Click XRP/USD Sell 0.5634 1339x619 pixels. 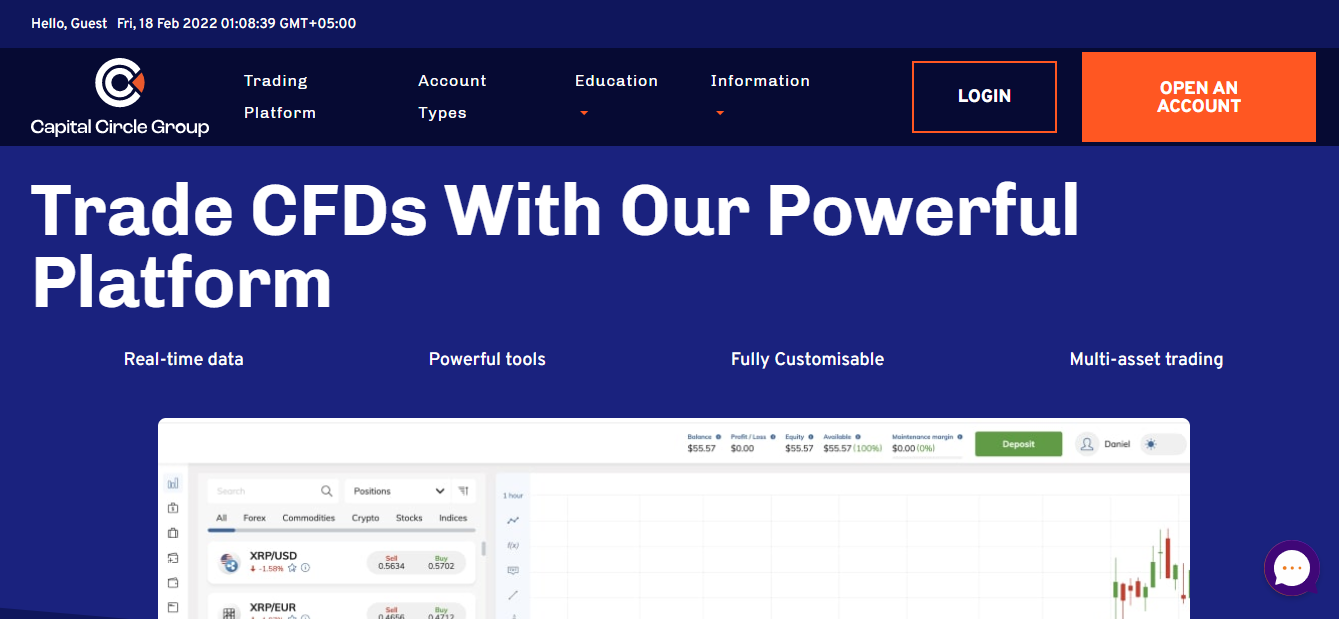point(391,562)
